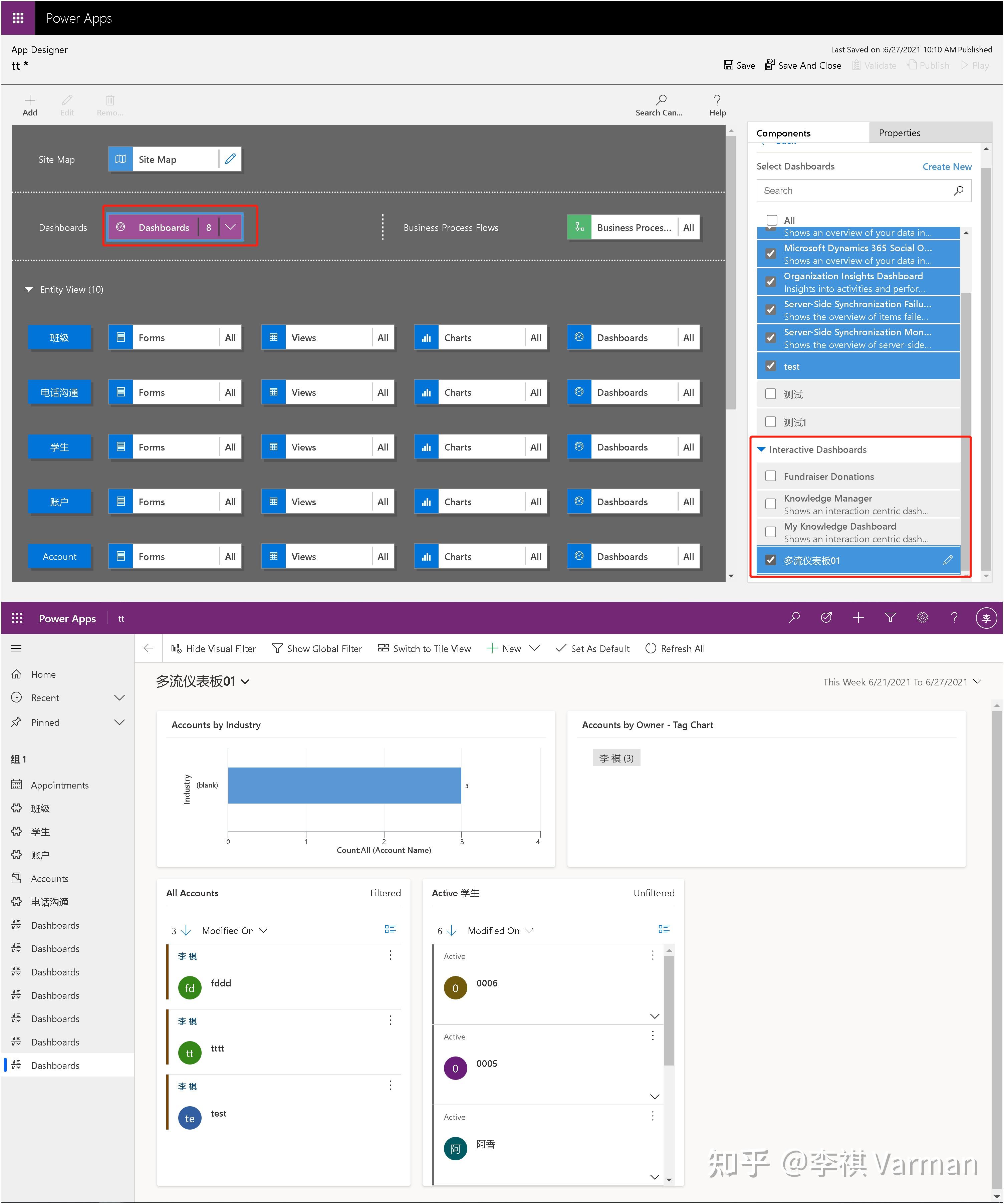The width and height of the screenshot is (1004, 1204).
Task: Expand the Recent menu in sidebar
Action: tap(119, 698)
